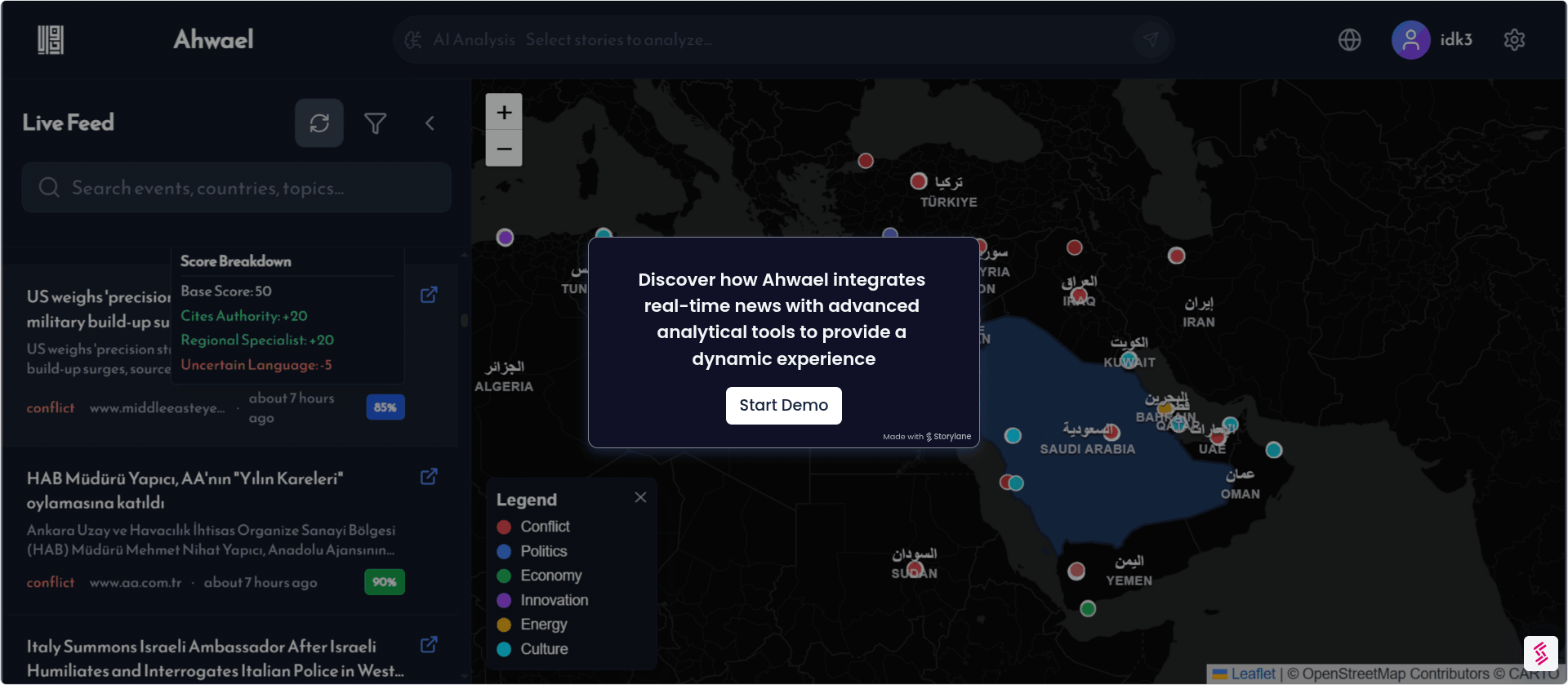
Task: Click the Storylane widget icon
Action: pyautogui.click(x=1541, y=653)
